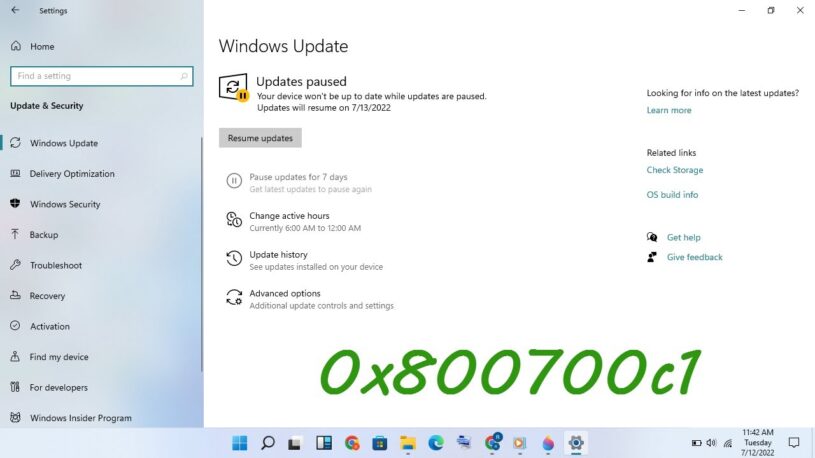Viewport: 815px width, 458px height.
Task: Click the search magnifier in Find a setting
Action: pyautogui.click(x=183, y=76)
